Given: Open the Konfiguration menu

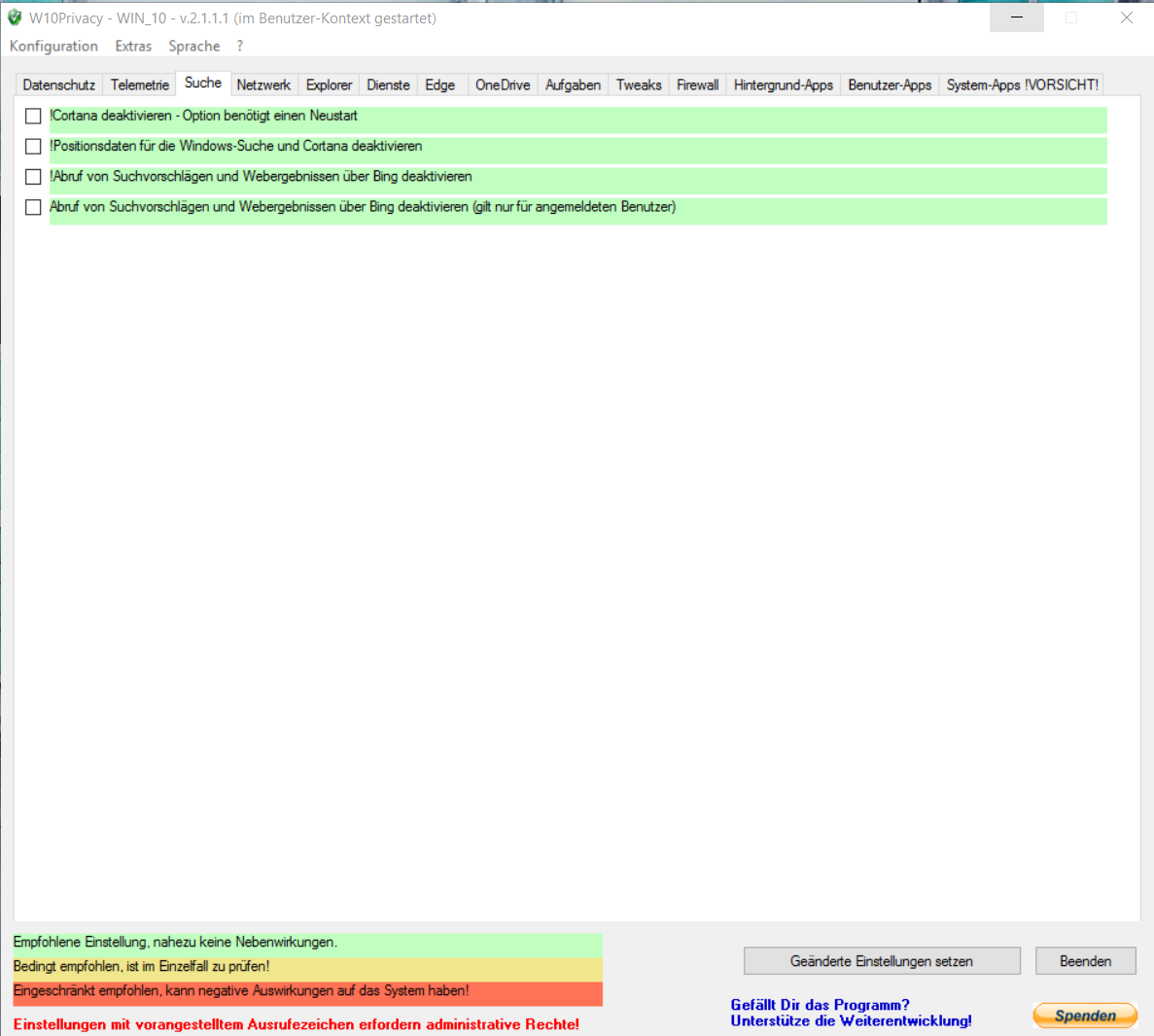Looking at the screenshot, I should [x=53, y=46].
